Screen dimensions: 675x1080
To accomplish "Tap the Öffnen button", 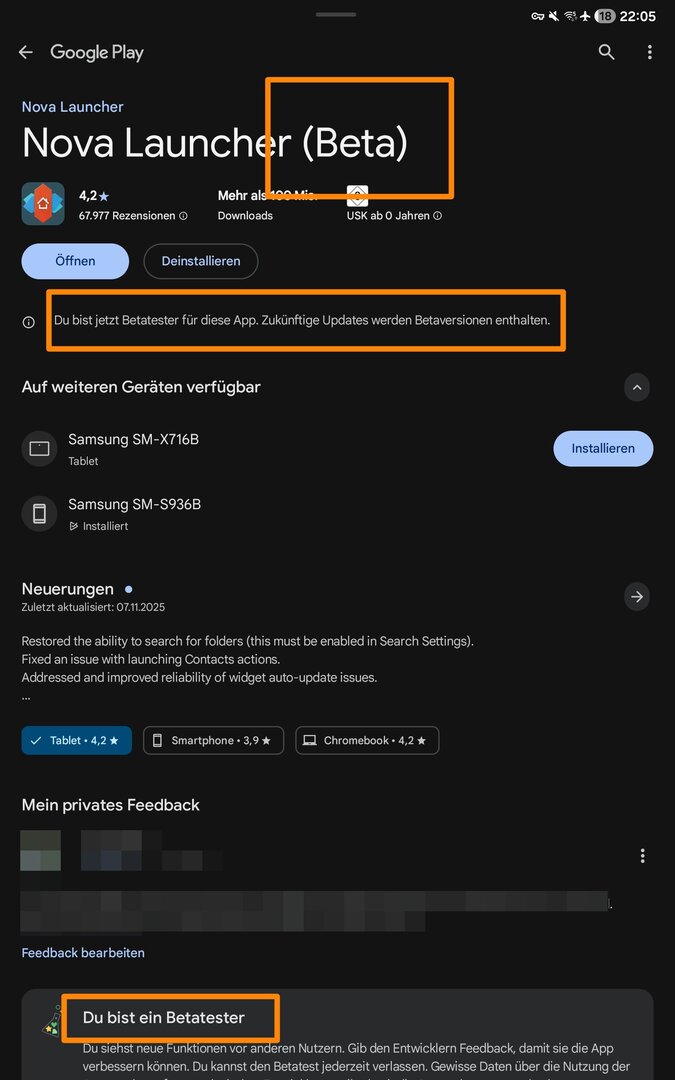I will (75, 261).
